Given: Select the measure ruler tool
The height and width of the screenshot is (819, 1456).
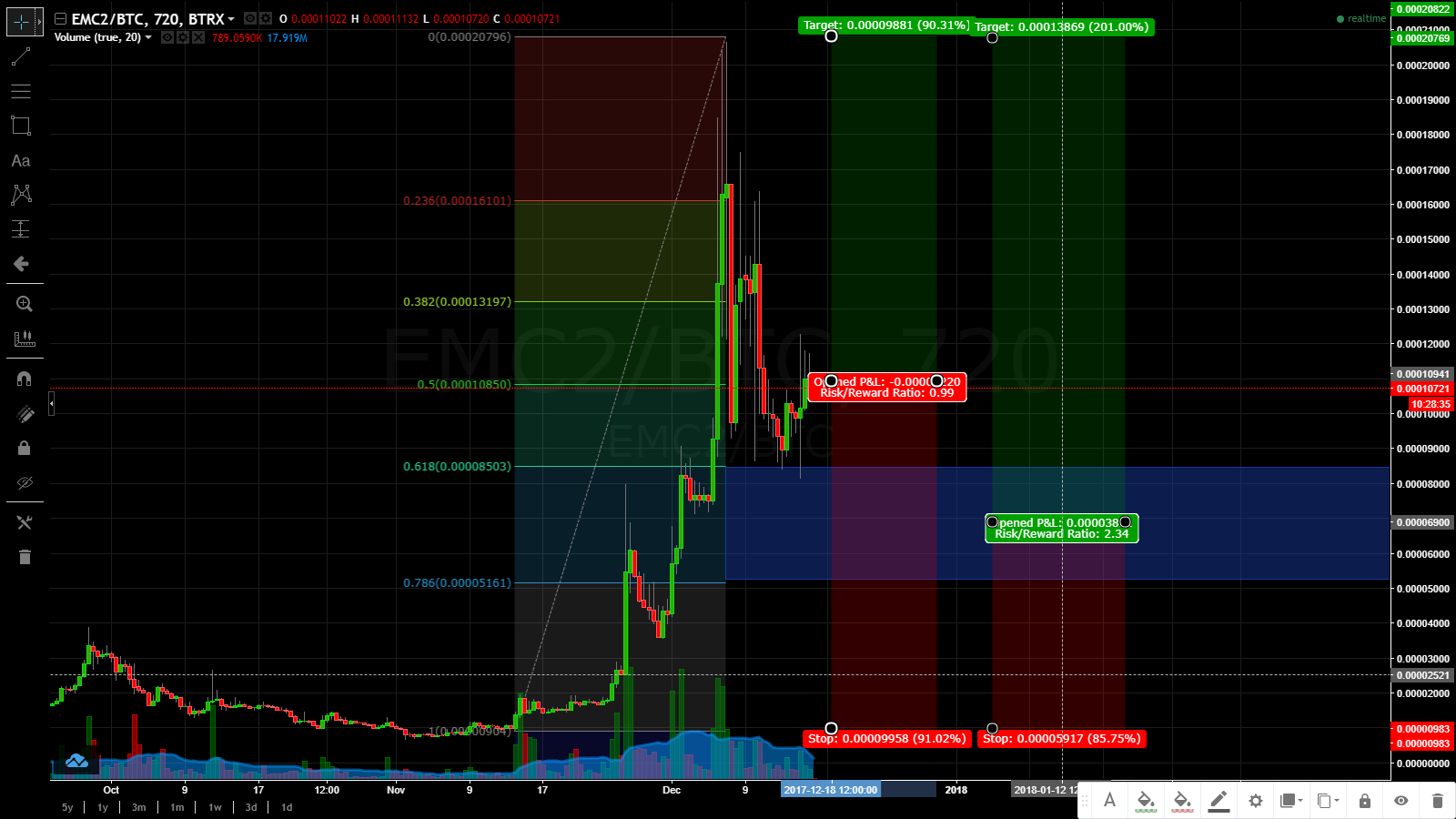Looking at the screenshot, I should tap(25, 339).
